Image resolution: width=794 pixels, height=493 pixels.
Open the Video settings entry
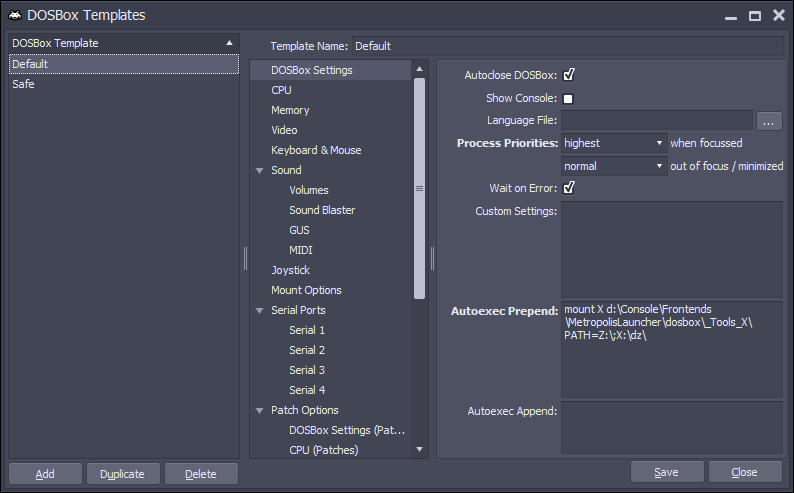pyautogui.click(x=284, y=130)
